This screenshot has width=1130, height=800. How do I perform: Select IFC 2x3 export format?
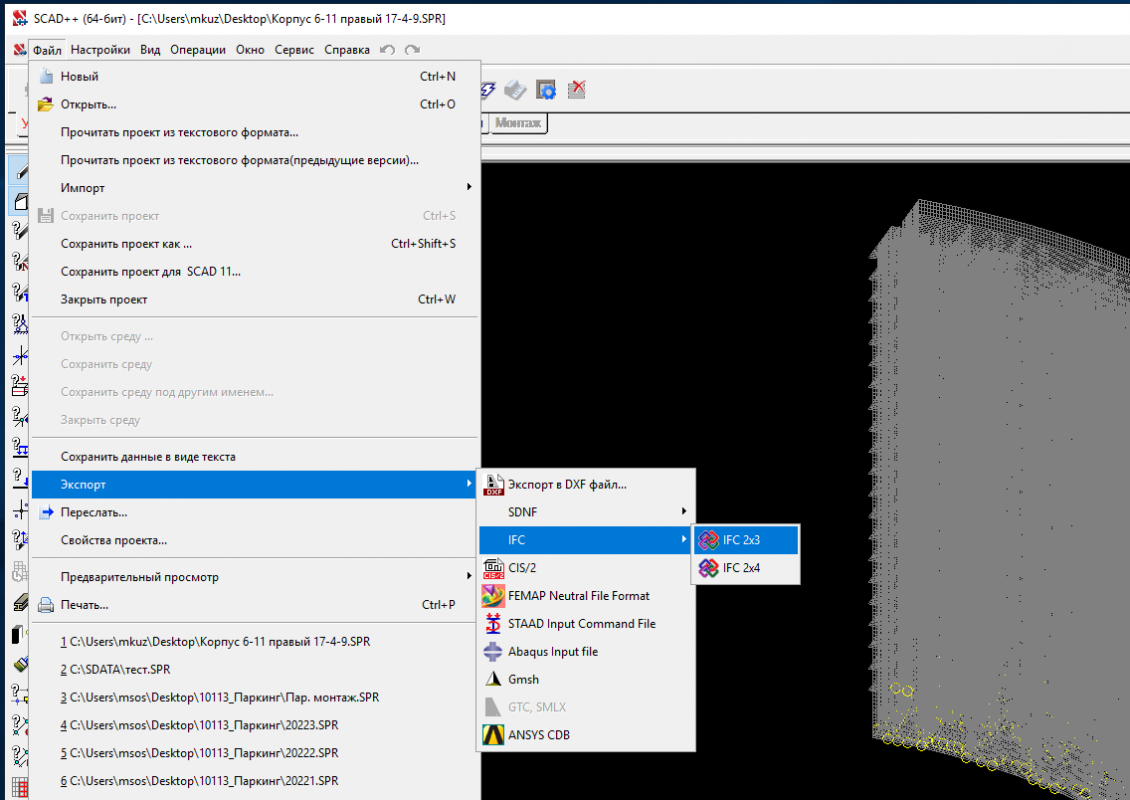[745, 539]
